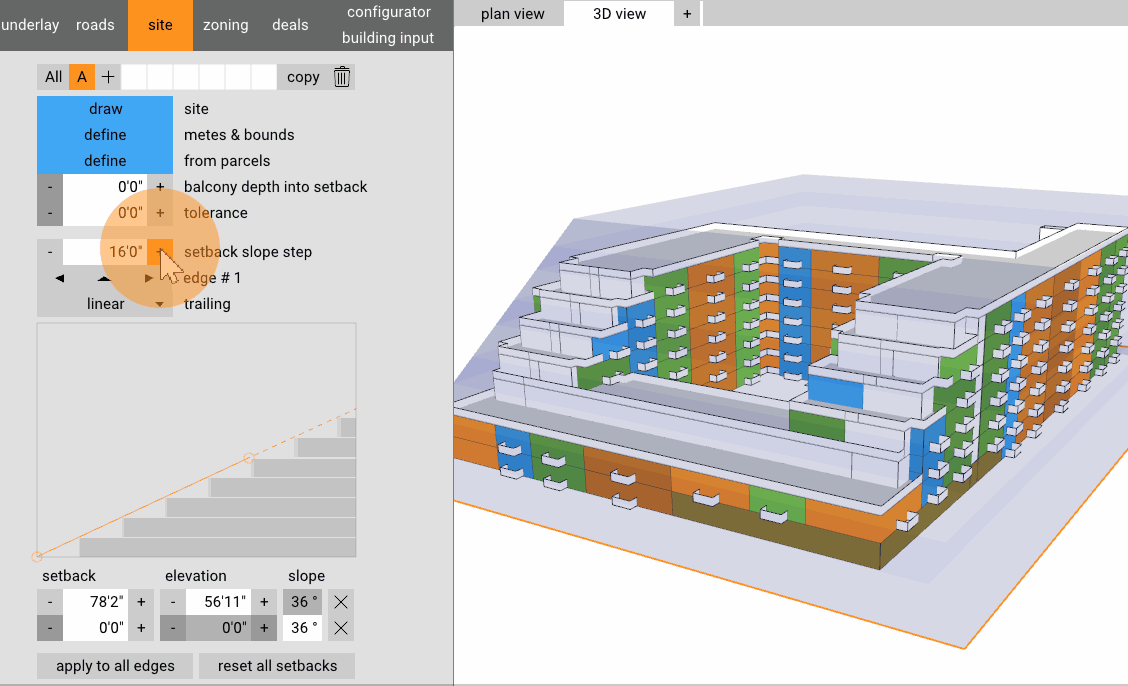Remove the 78'2" setback row with X
The width and height of the screenshot is (1128, 686).
coord(341,602)
